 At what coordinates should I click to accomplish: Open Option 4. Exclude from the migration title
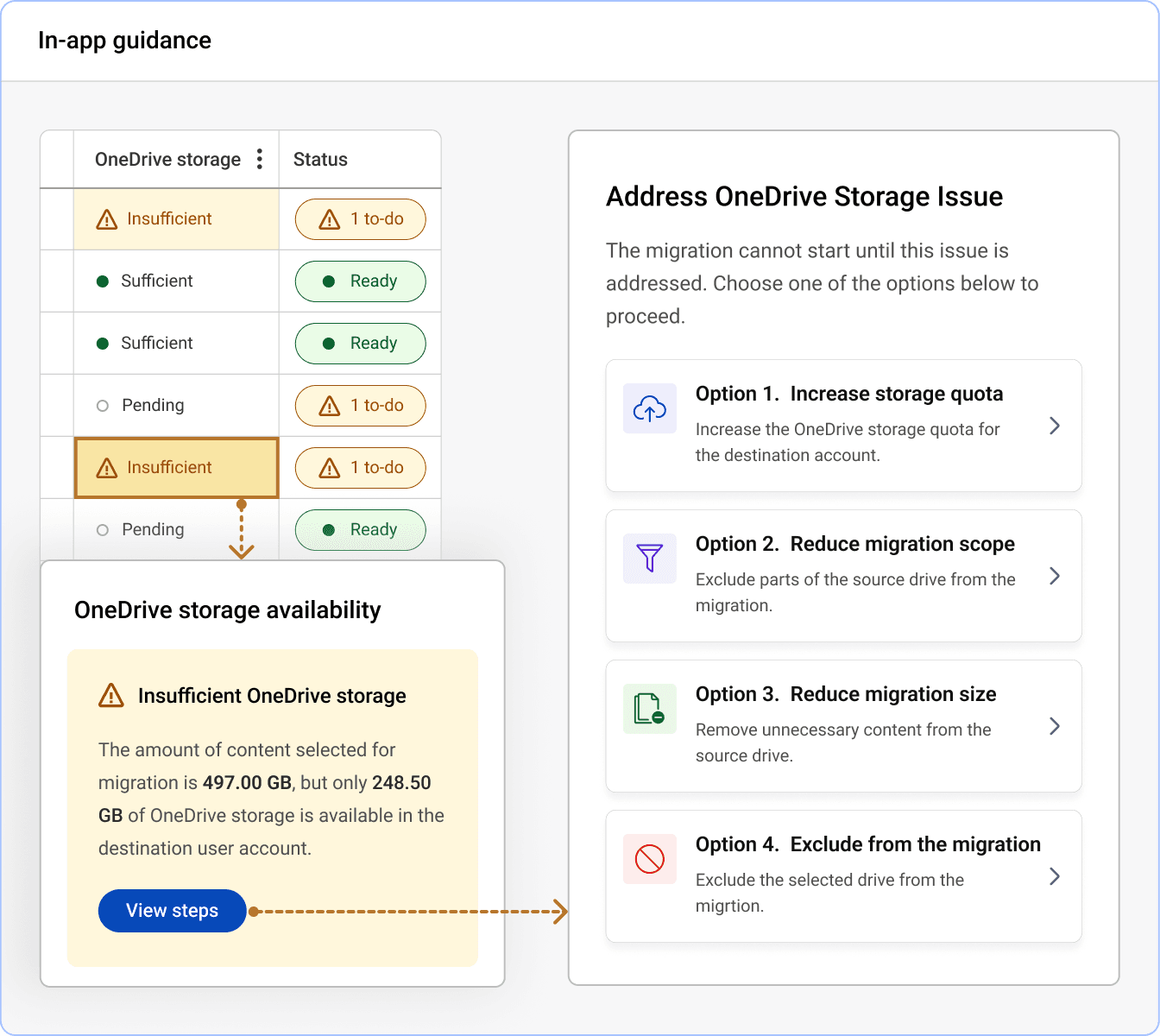pos(868,844)
